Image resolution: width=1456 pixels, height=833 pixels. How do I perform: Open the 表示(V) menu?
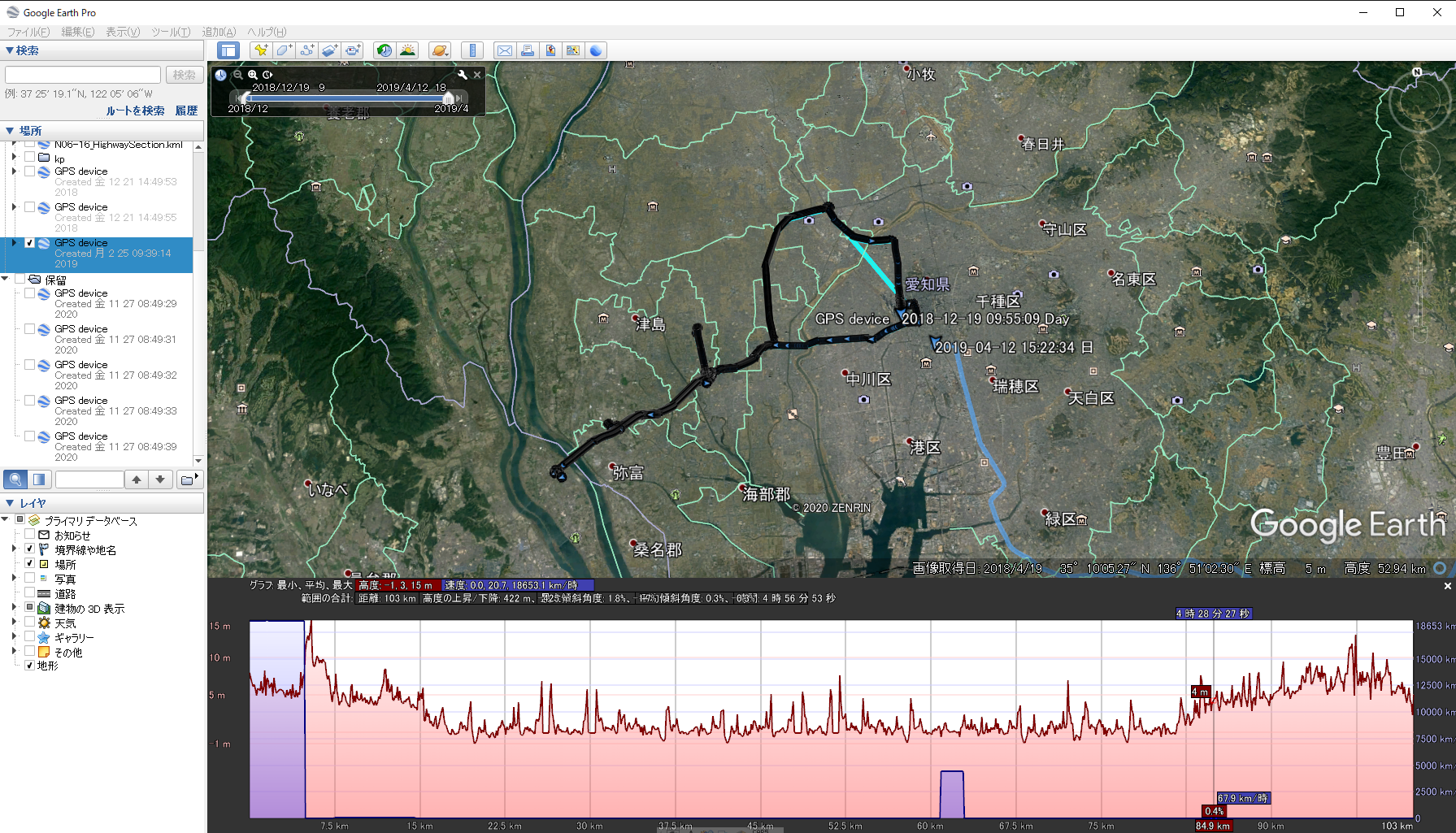click(x=123, y=32)
